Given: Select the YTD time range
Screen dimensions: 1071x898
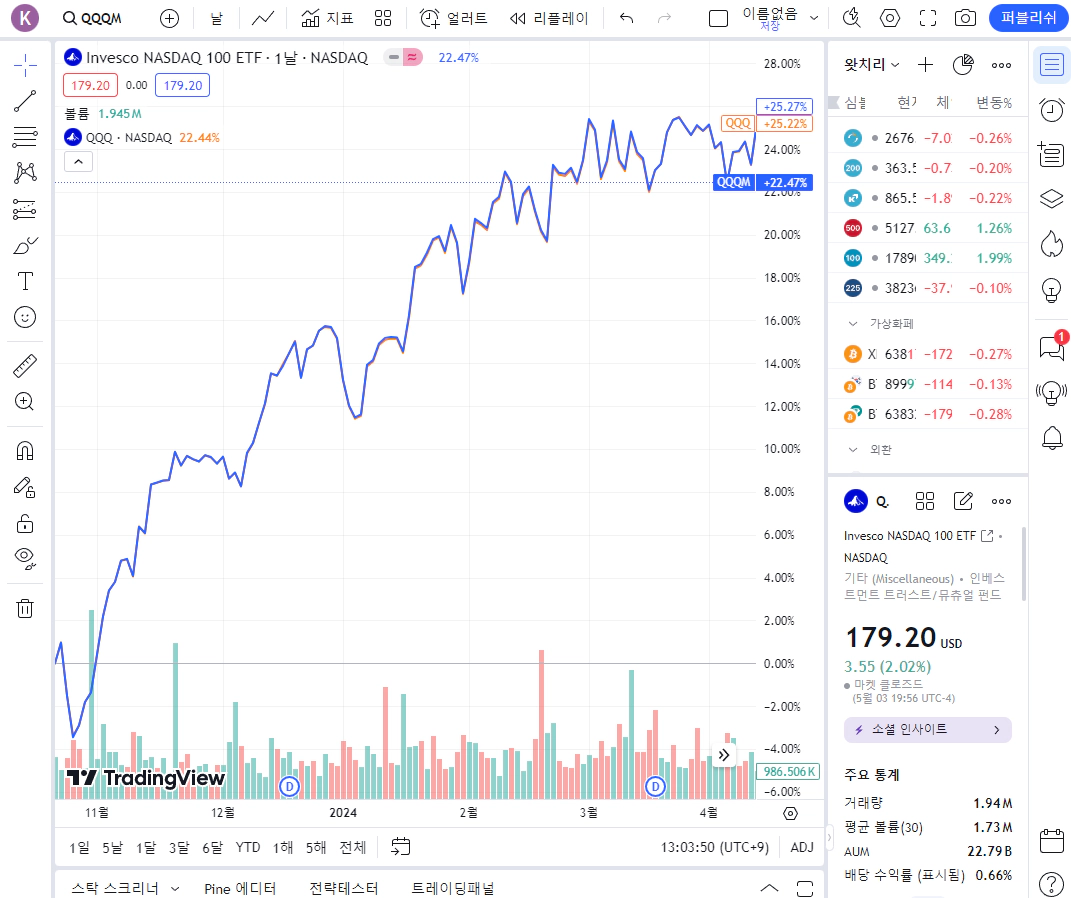Looking at the screenshot, I should 248,847.
